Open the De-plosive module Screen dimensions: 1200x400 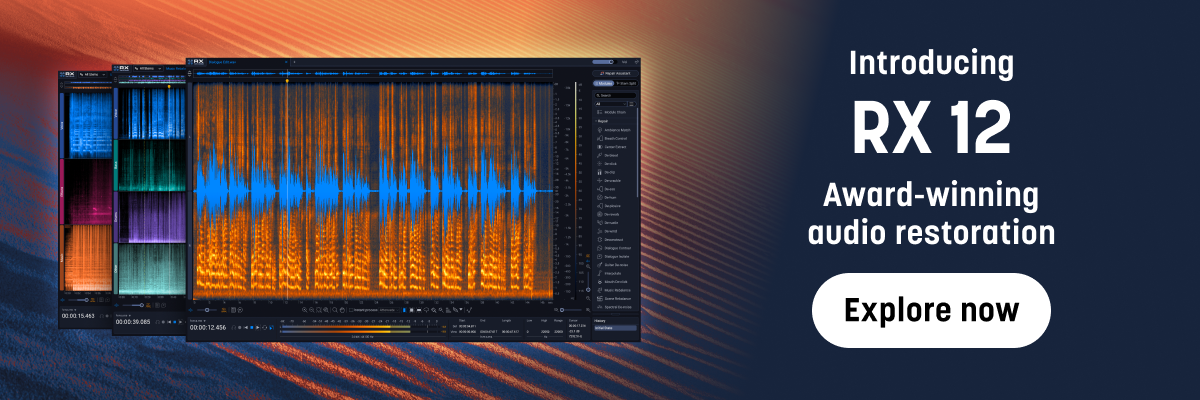(x=611, y=206)
